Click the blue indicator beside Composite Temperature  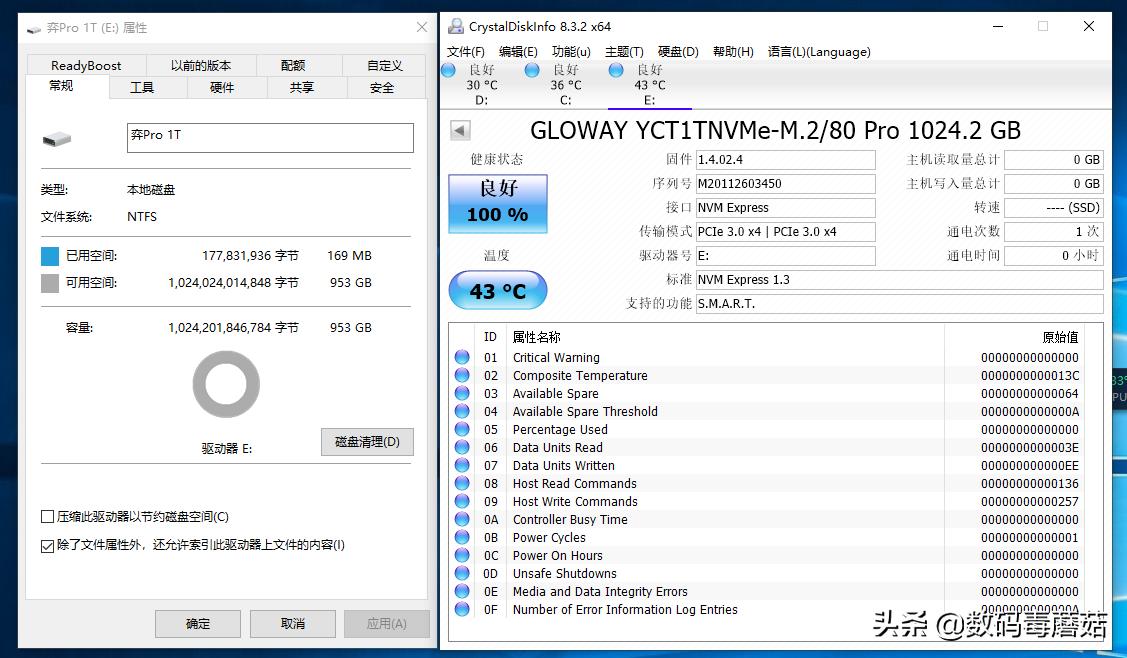pos(461,375)
